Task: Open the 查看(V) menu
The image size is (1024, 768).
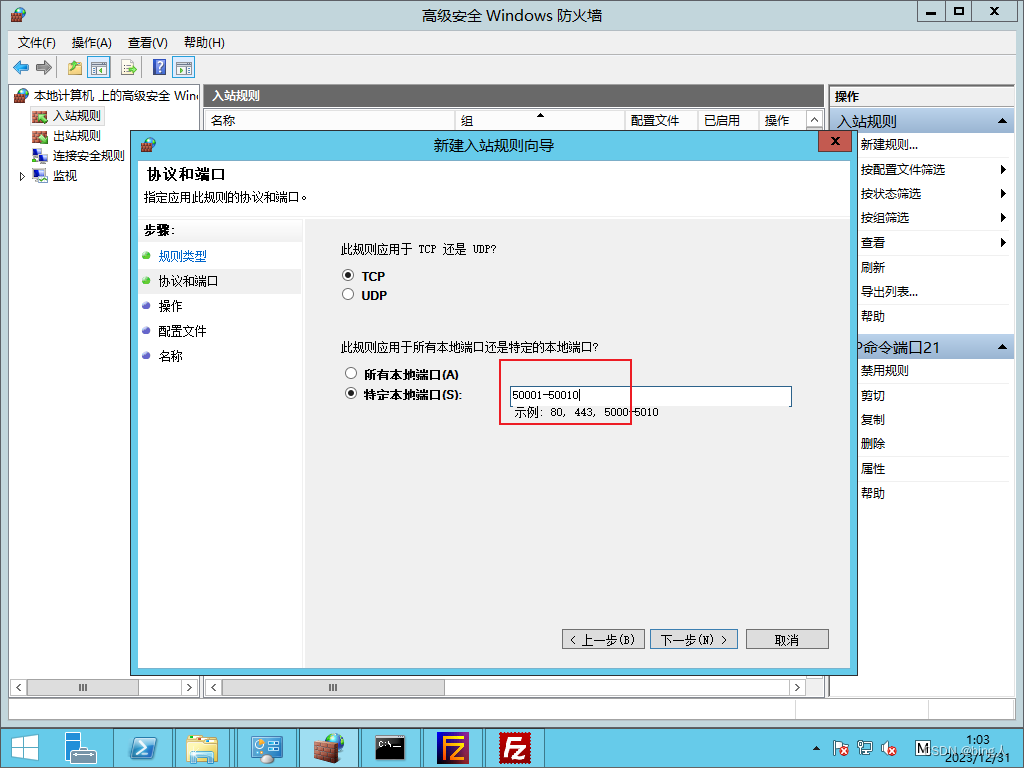Action: [148, 42]
